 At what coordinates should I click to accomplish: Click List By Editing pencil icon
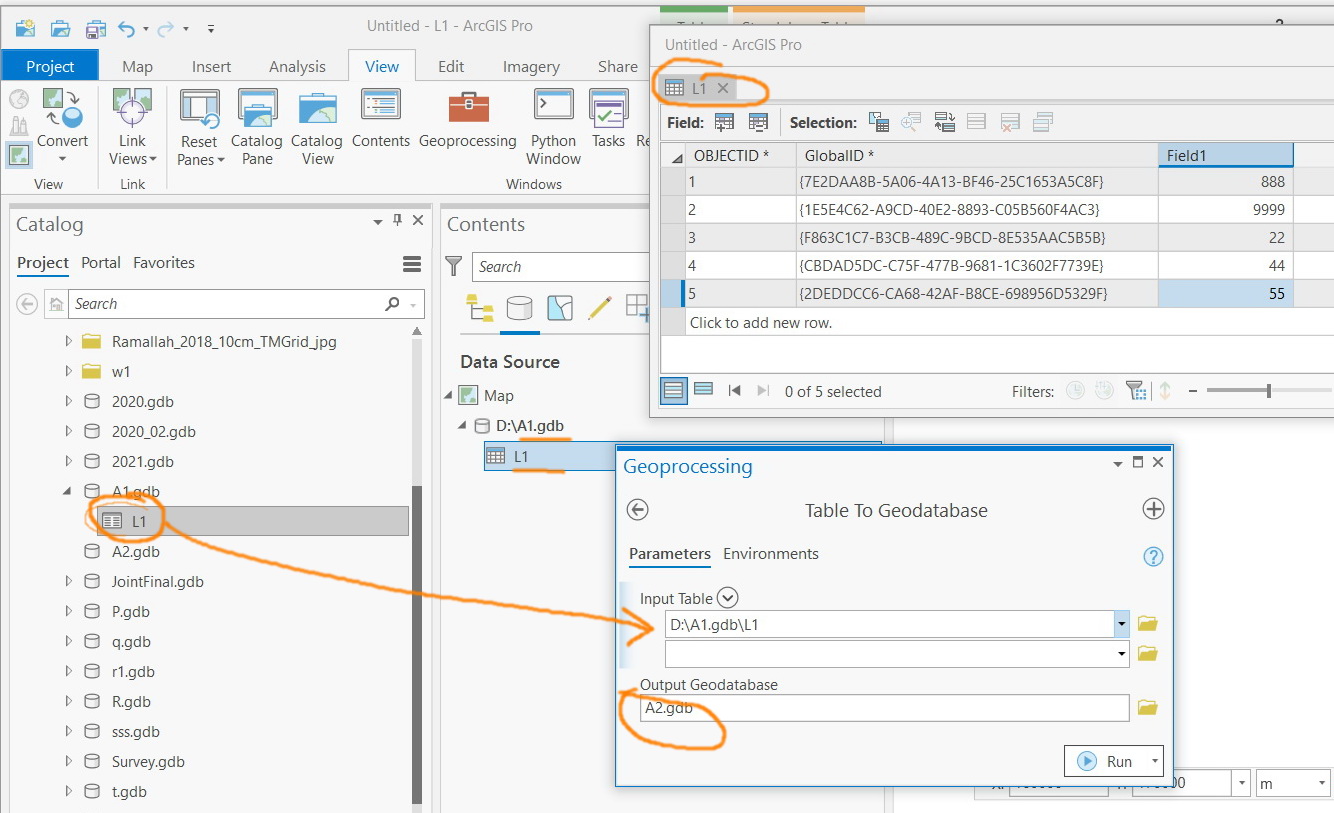coord(600,308)
